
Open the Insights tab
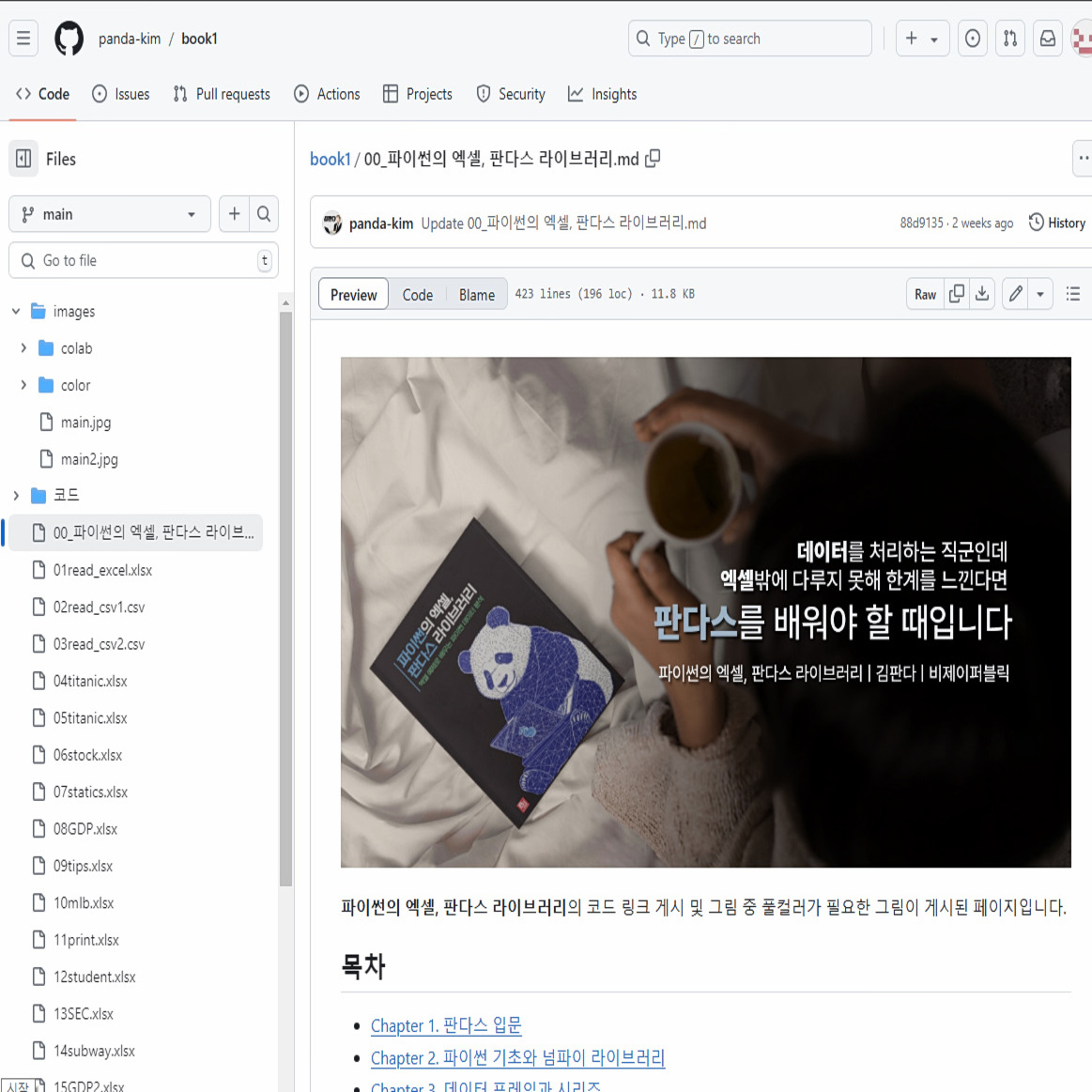click(603, 94)
